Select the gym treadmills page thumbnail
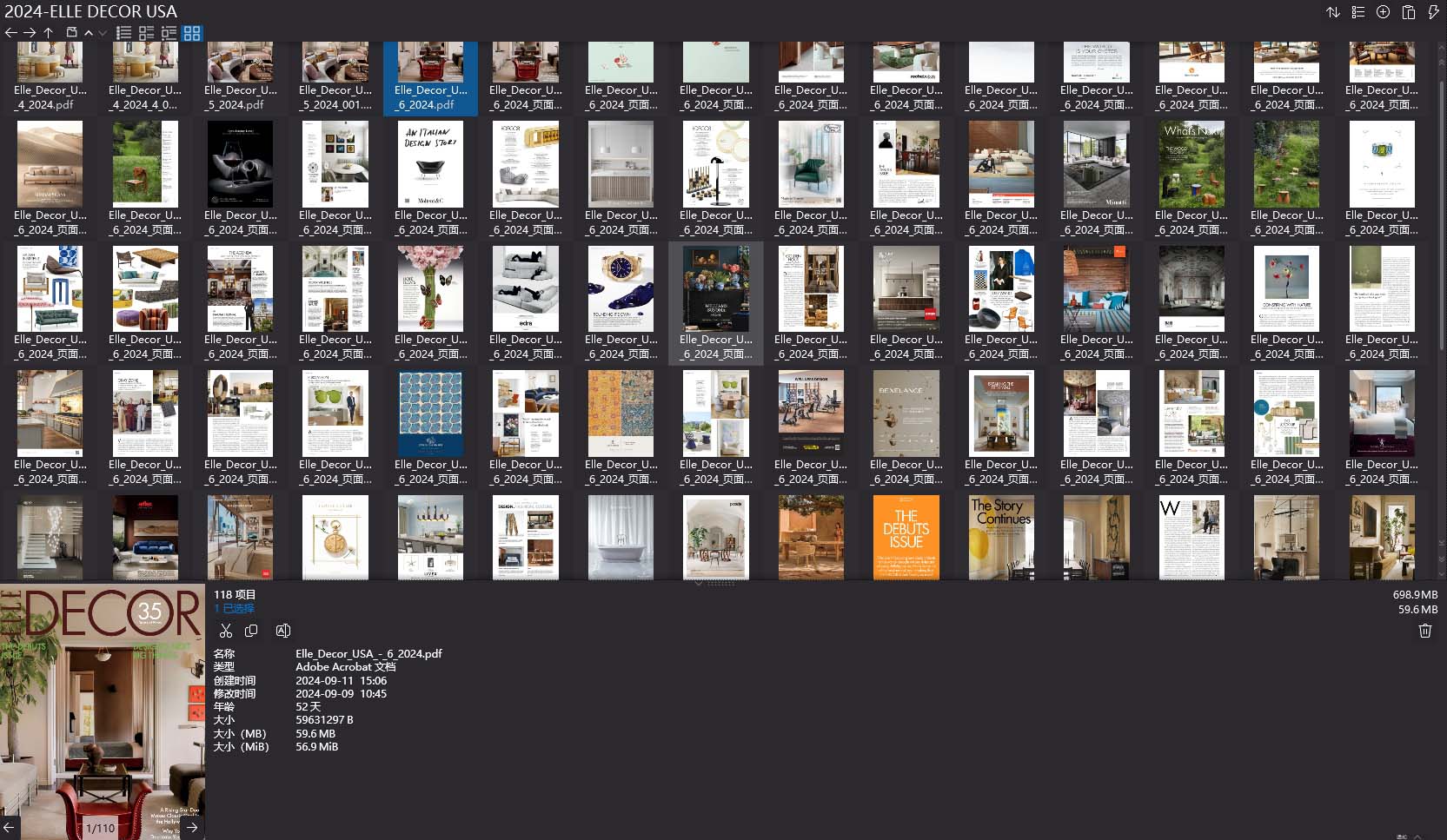 coord(811,413)
